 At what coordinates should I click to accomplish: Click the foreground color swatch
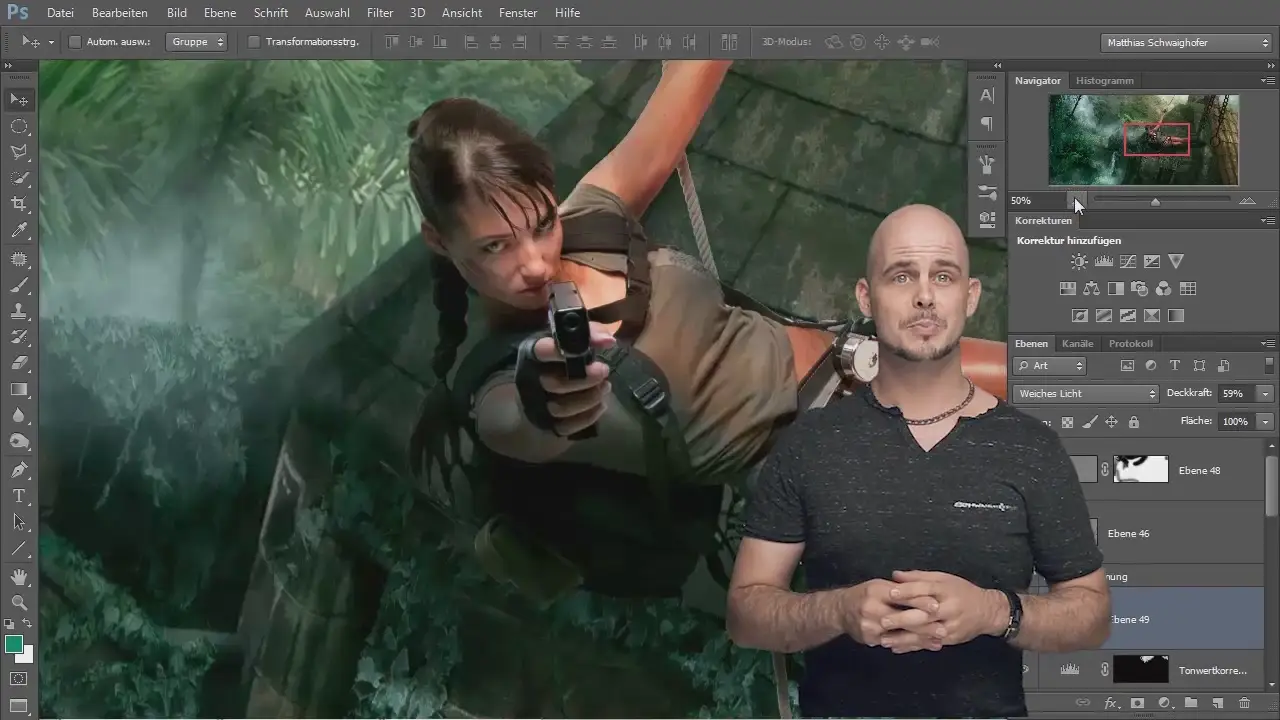tap(14, 644)
